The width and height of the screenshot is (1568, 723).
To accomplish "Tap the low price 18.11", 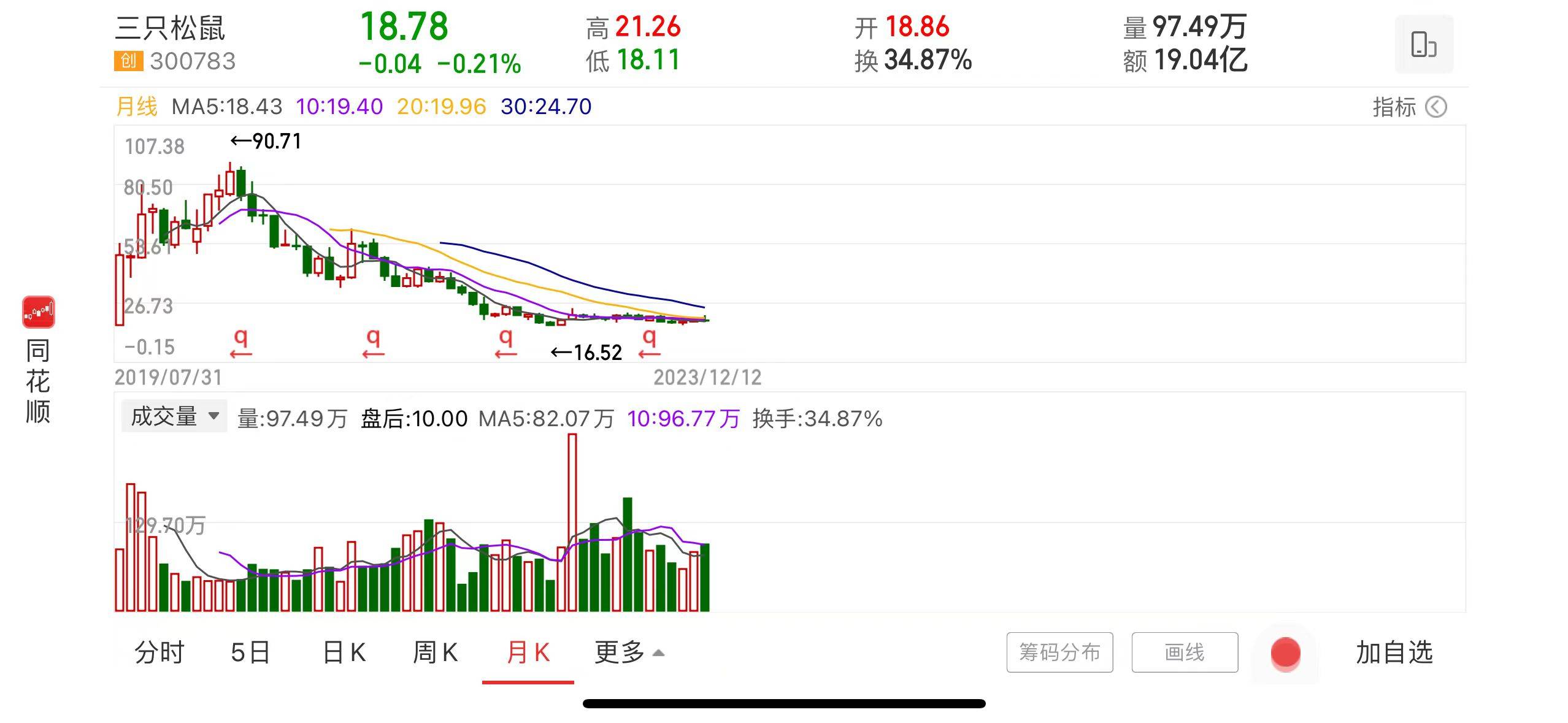I will [x=648, y=60].
